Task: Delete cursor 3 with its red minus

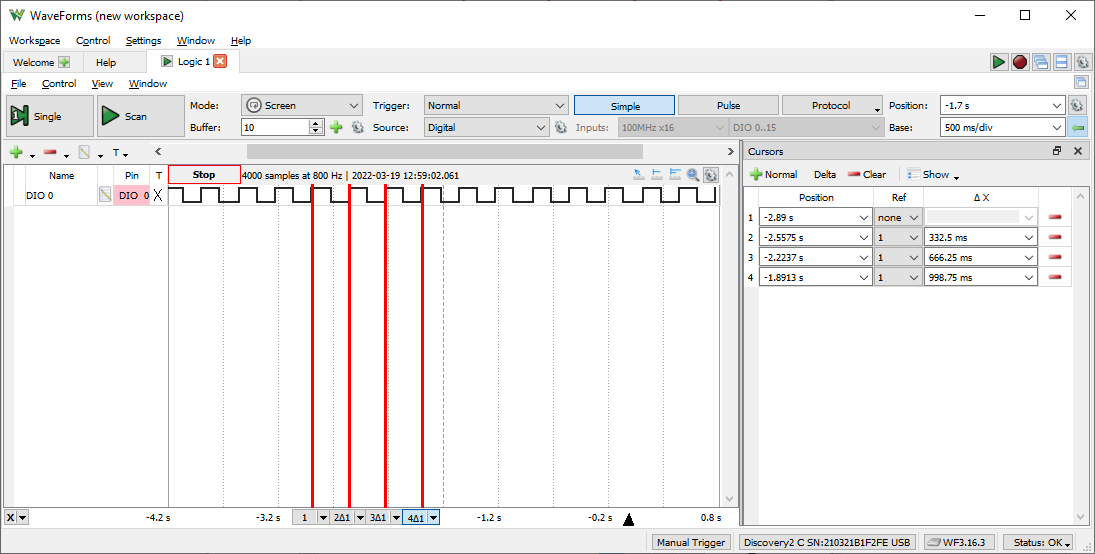Action: (1055, 257)
